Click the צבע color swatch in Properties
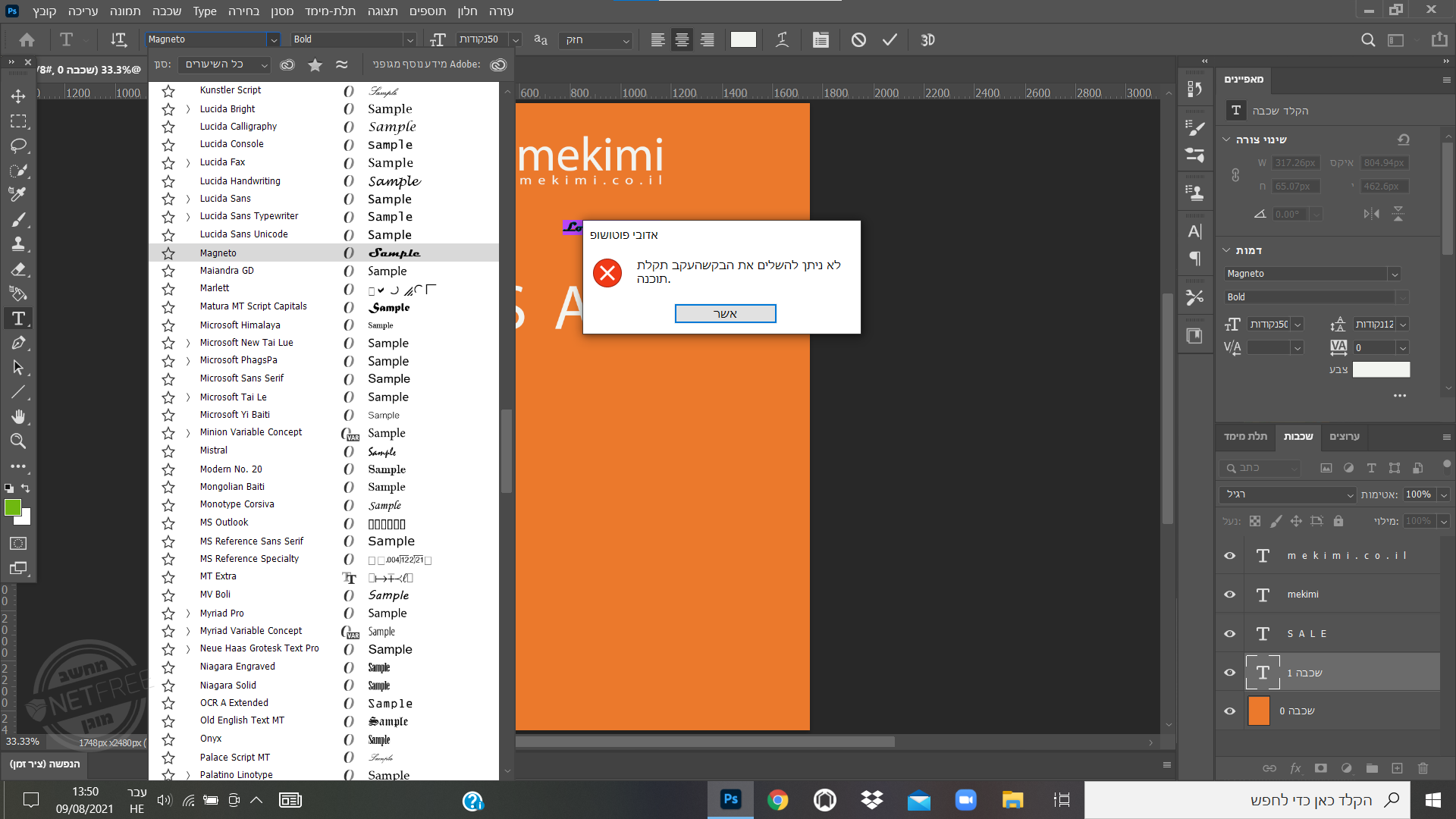Screen dimensions: 1456x819 (1381, 370)
